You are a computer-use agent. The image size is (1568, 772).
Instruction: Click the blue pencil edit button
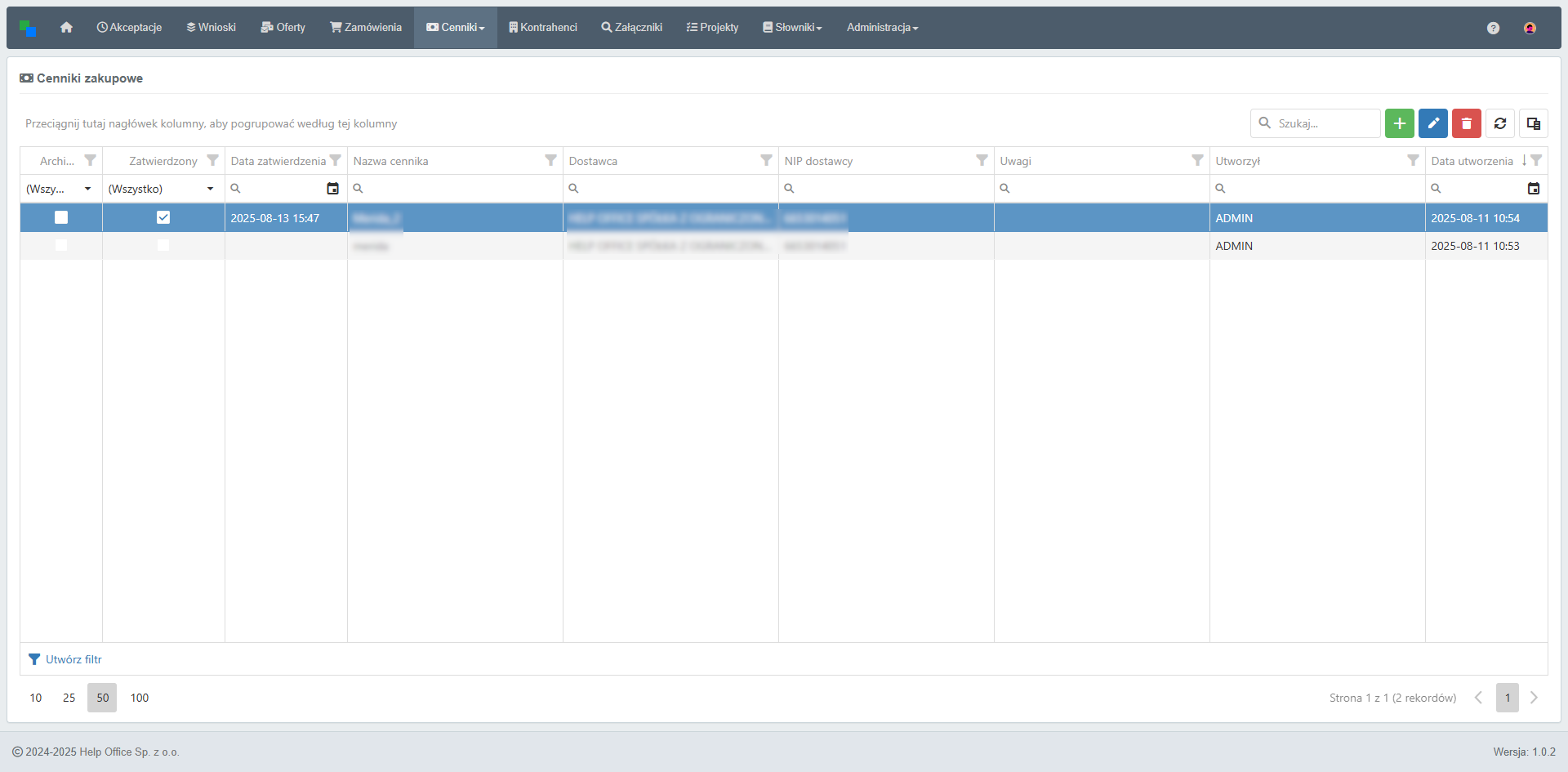[1432, 123]
